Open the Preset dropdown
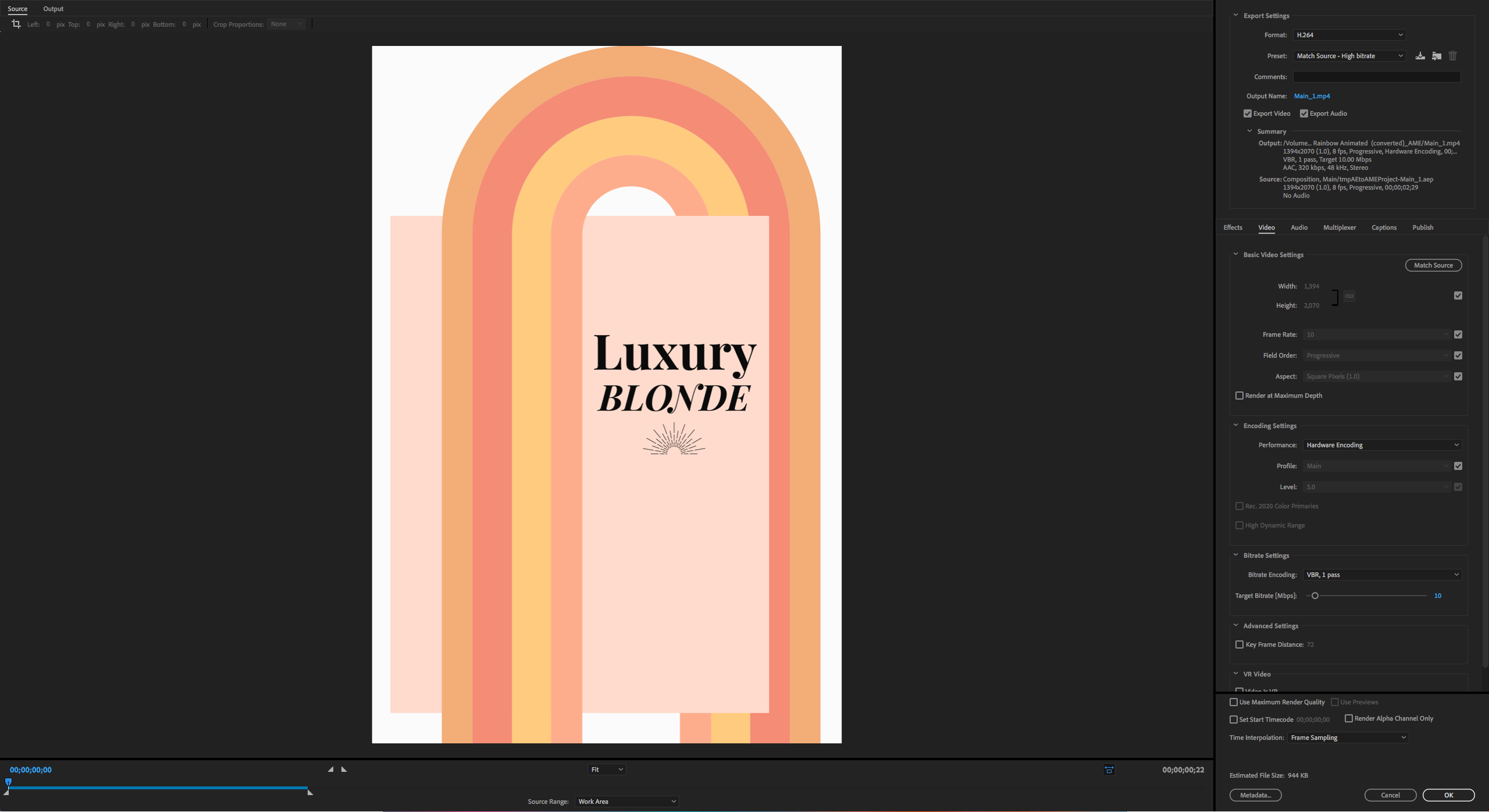Image resolution: width=1489 pixels, height=812 pixels. 1349,56
